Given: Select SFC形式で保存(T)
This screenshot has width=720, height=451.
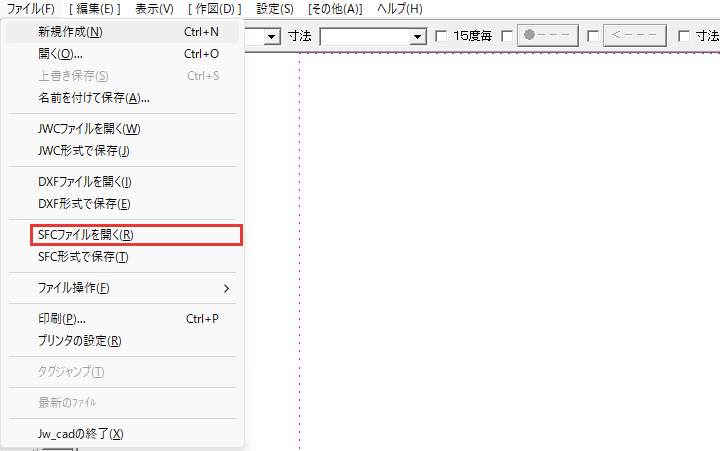Looking at the screenshot, I should coord(122,257).
